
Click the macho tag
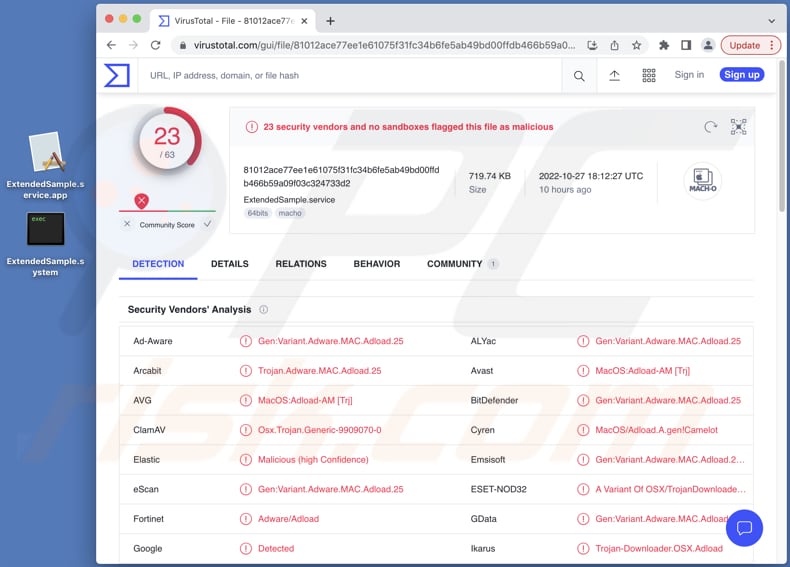point(290,213)
